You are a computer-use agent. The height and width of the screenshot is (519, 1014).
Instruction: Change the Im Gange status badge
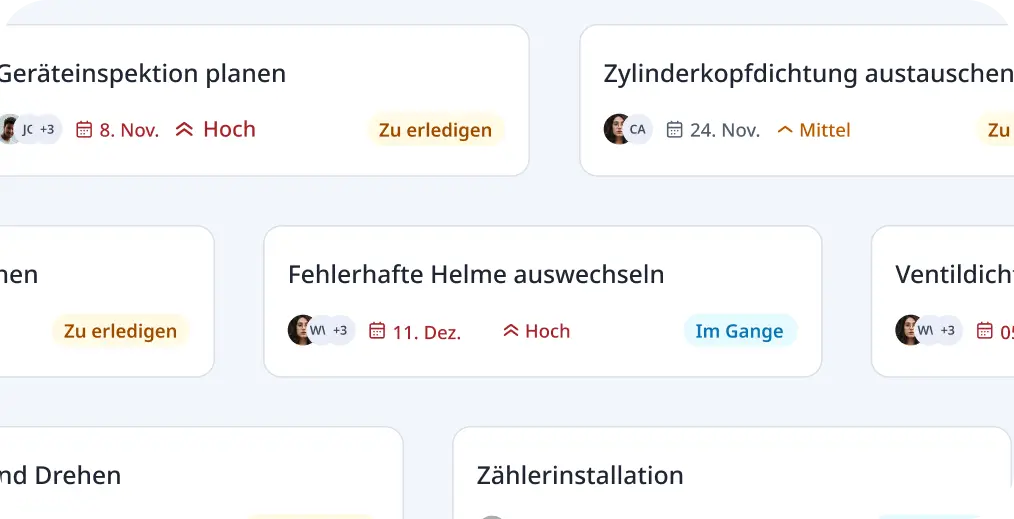pyautogui.click(x=740, y=331)
